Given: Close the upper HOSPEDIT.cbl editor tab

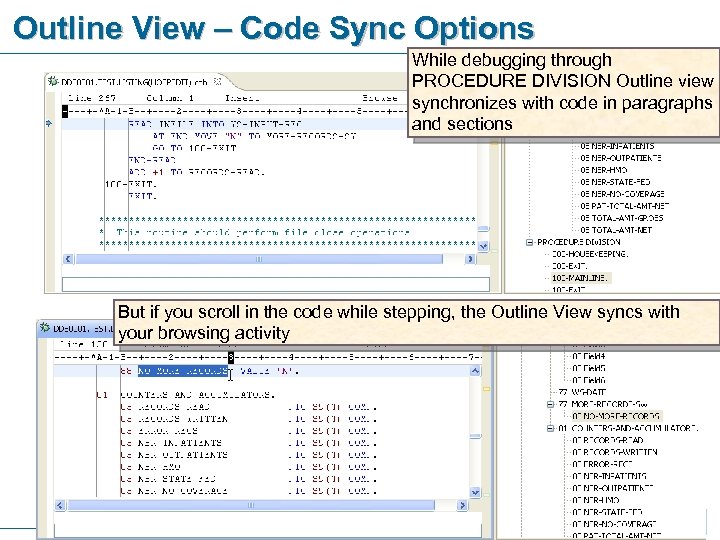Looking at the screenshot, I should pyautogui.click(x=218, y=82).
